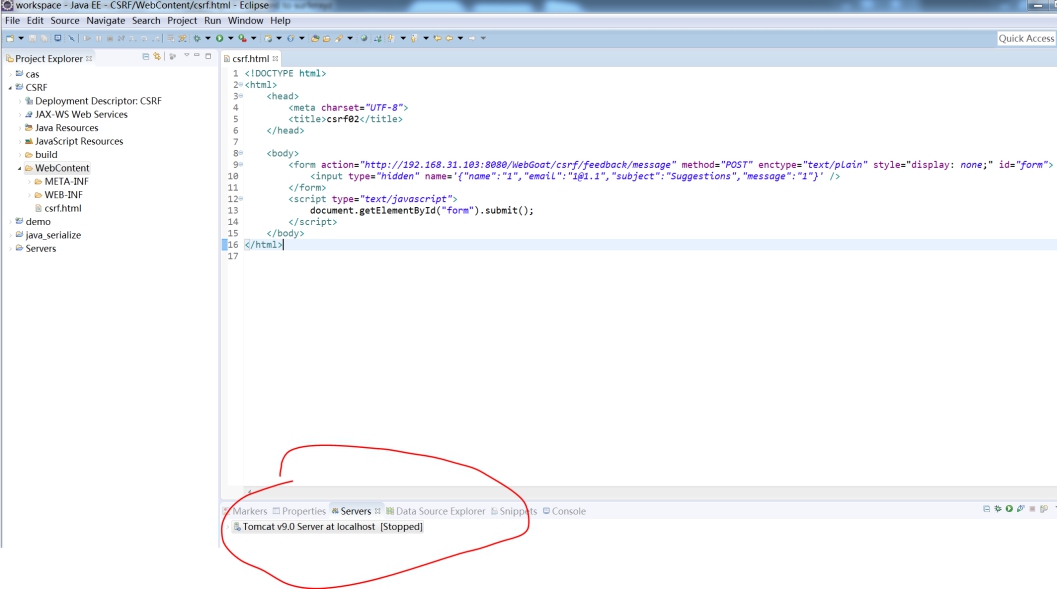Click the New wizard toolbar icon

click(x=10, y=38)
